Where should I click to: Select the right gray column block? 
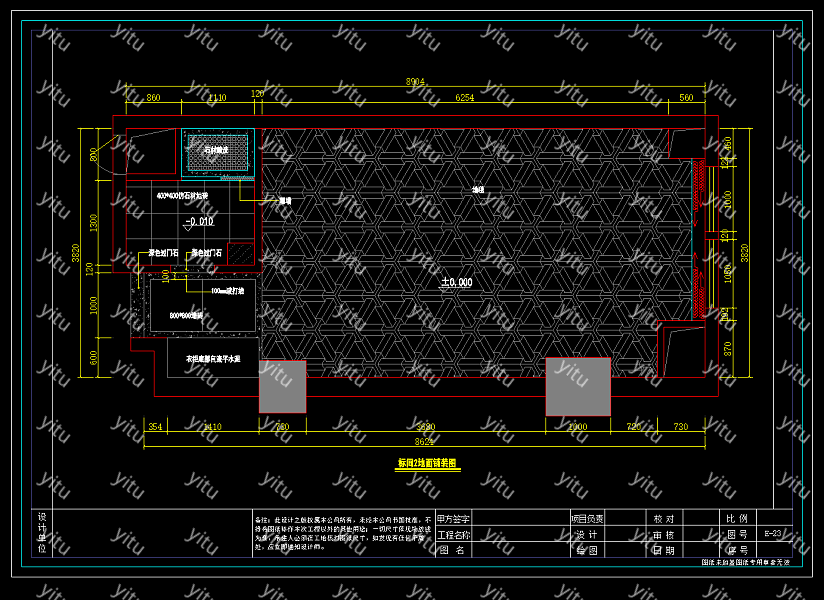[577, 386]
